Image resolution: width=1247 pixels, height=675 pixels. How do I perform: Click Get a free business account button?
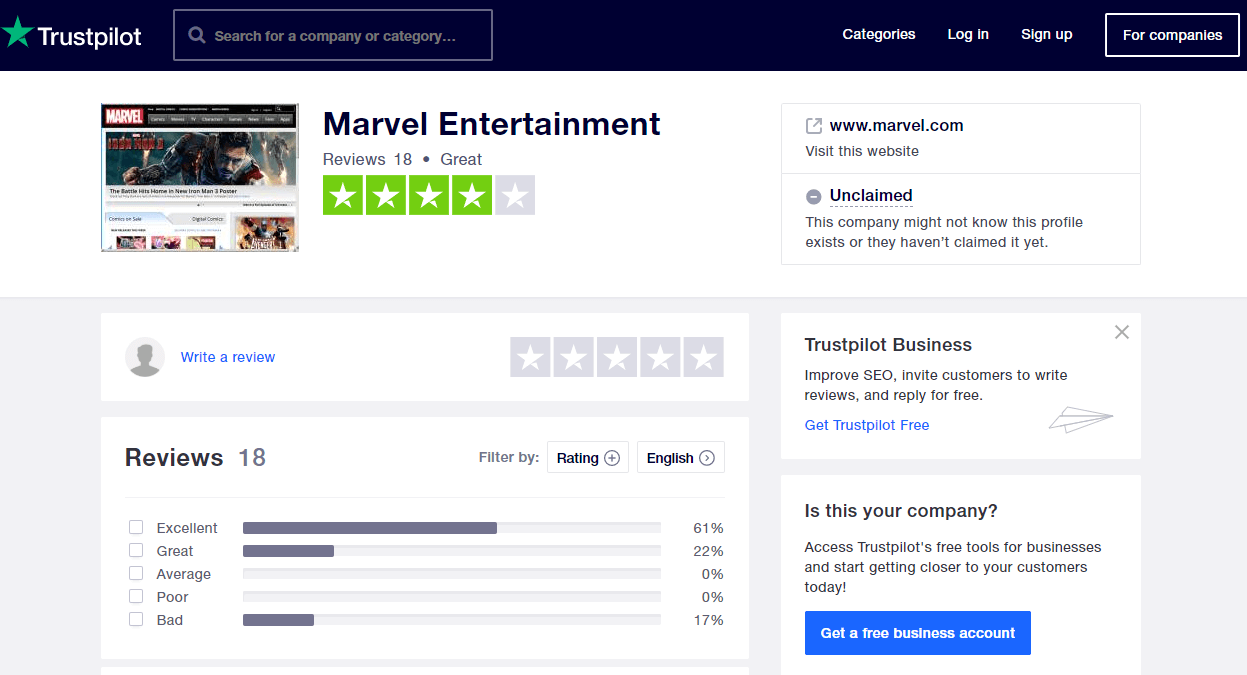pyautogui.click(x=918, y=633)
